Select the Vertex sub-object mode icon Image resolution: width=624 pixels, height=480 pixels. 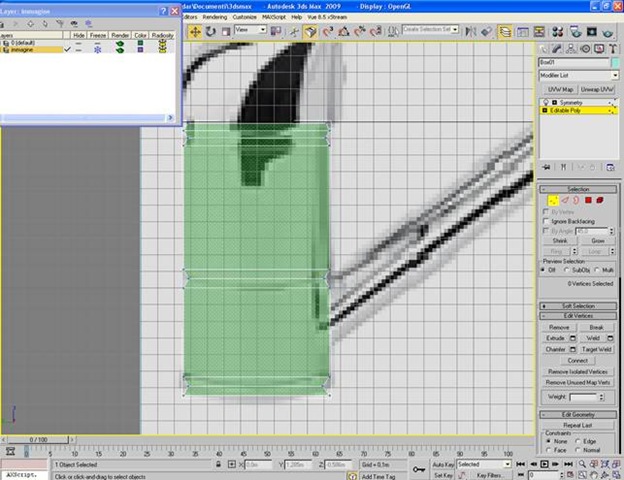551,200
